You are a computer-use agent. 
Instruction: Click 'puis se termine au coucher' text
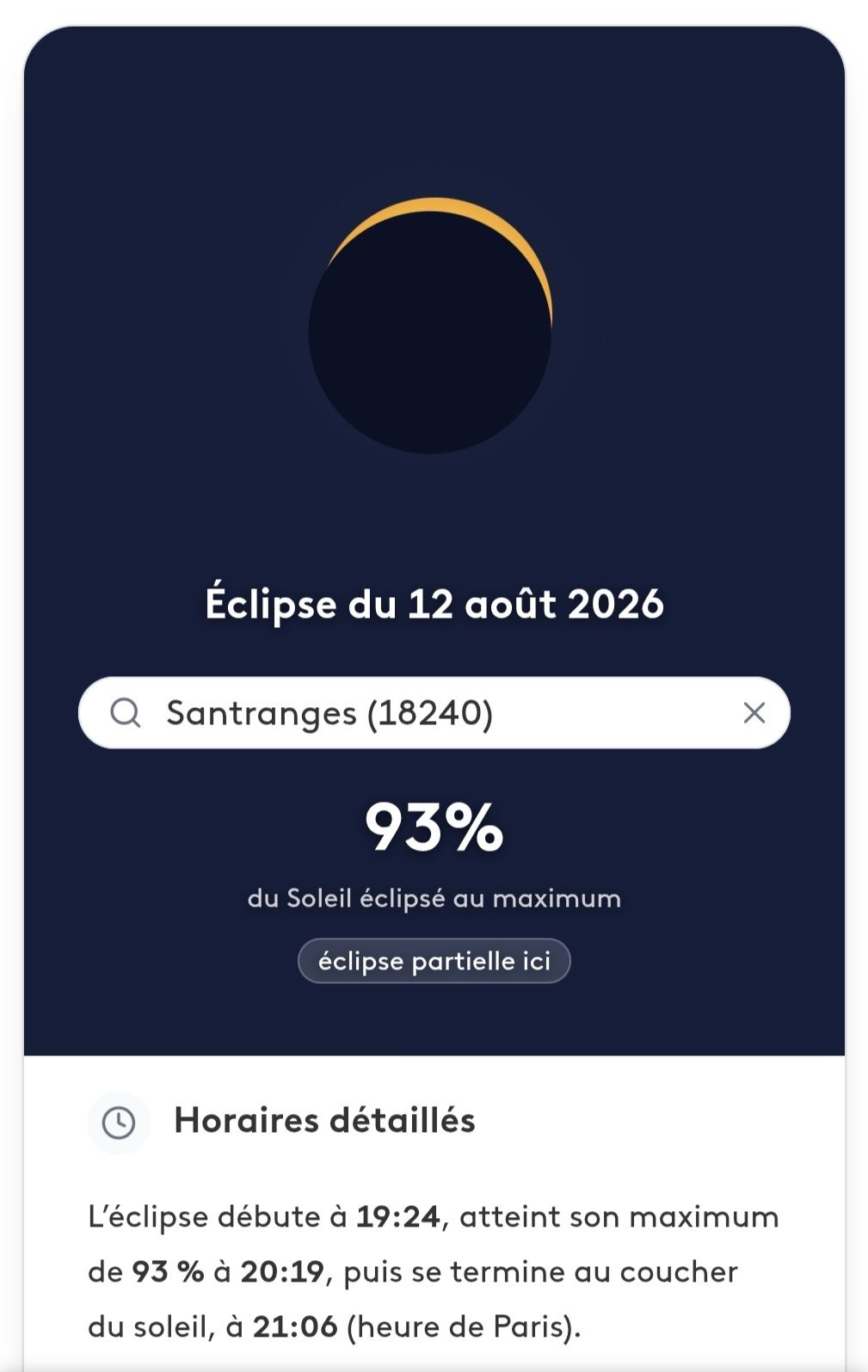pyautogui.click(x=541, y=1272)
